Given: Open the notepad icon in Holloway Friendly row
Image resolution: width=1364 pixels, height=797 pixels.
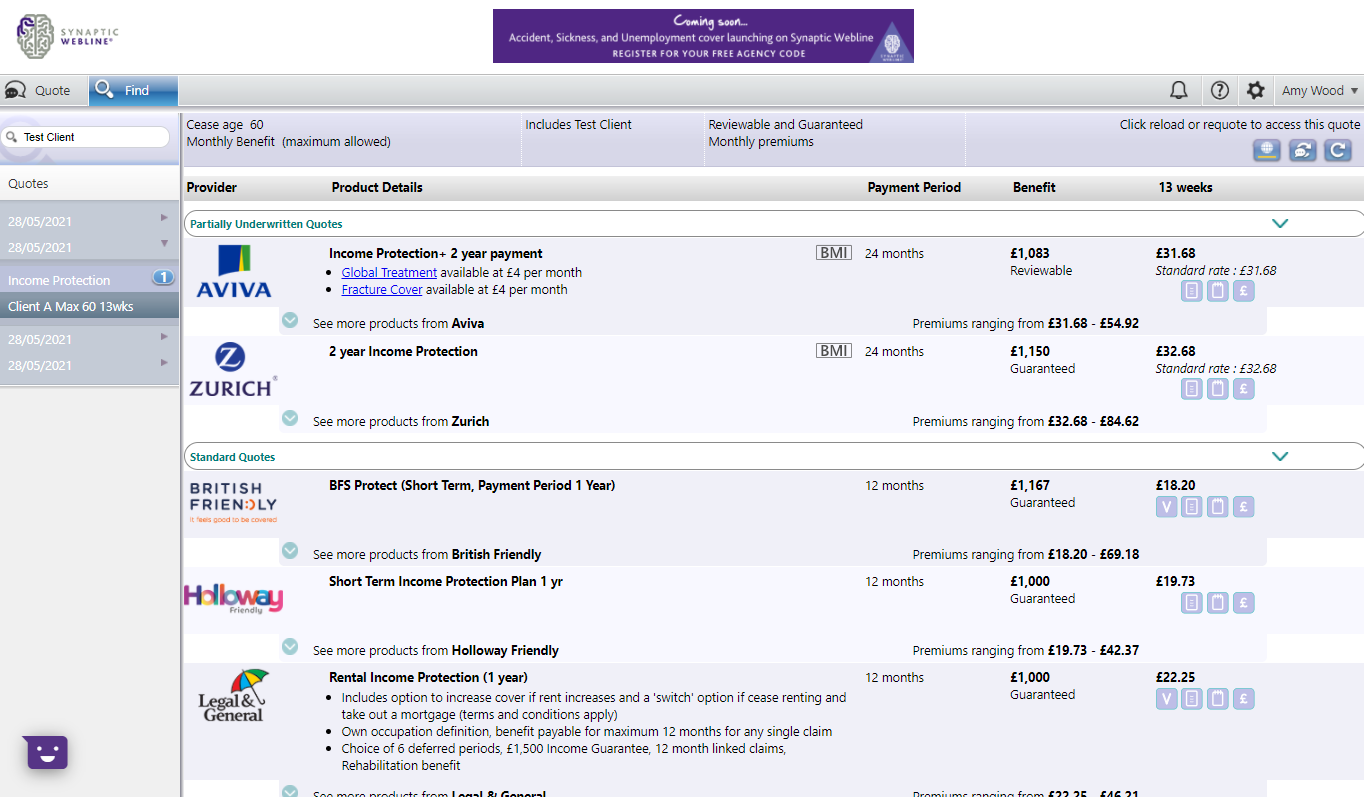Looking at the screenshot, I should pyautogui.click(x=1218, y=603).
